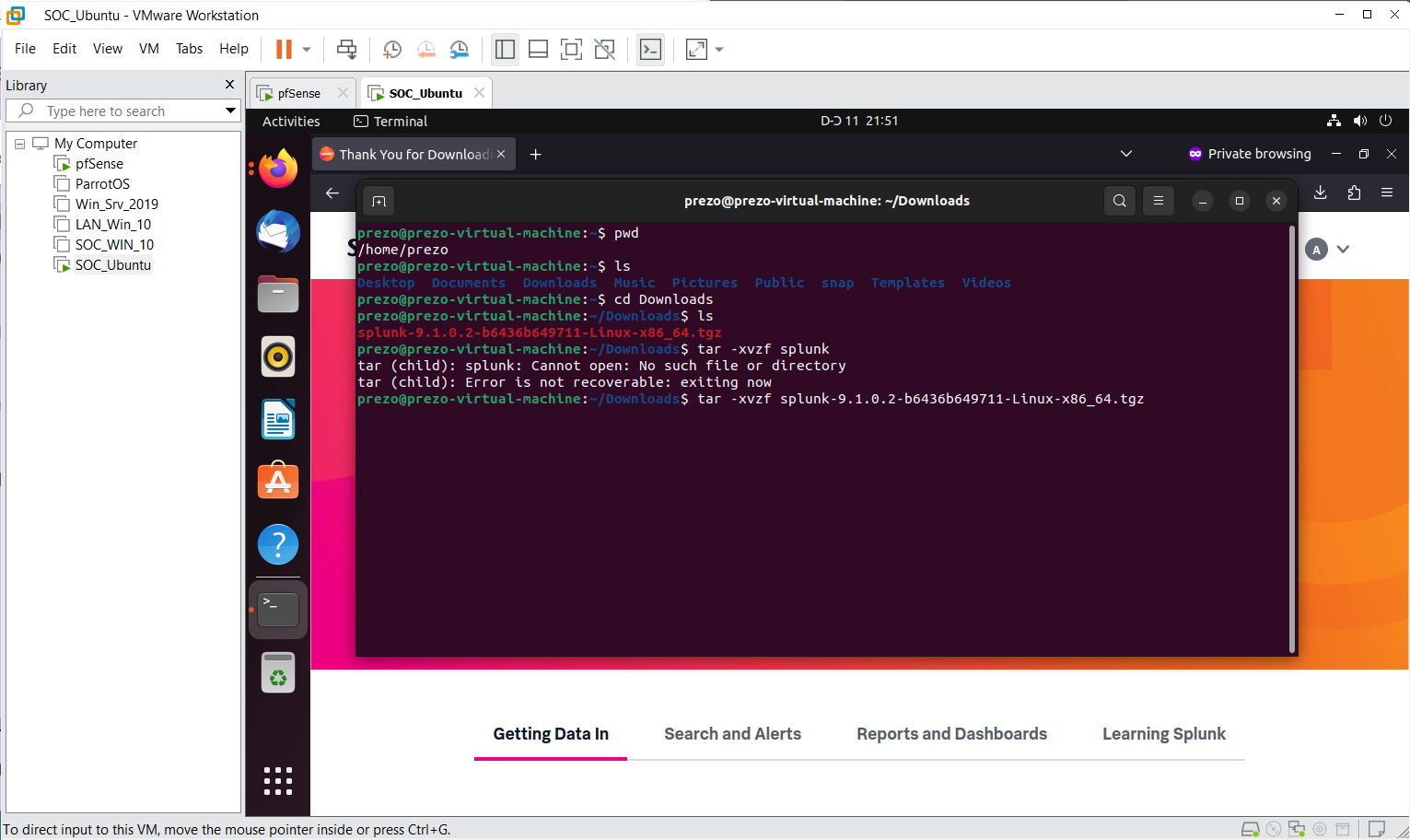Toggle Unity mode in VMware toolbar

coord(604,50)
